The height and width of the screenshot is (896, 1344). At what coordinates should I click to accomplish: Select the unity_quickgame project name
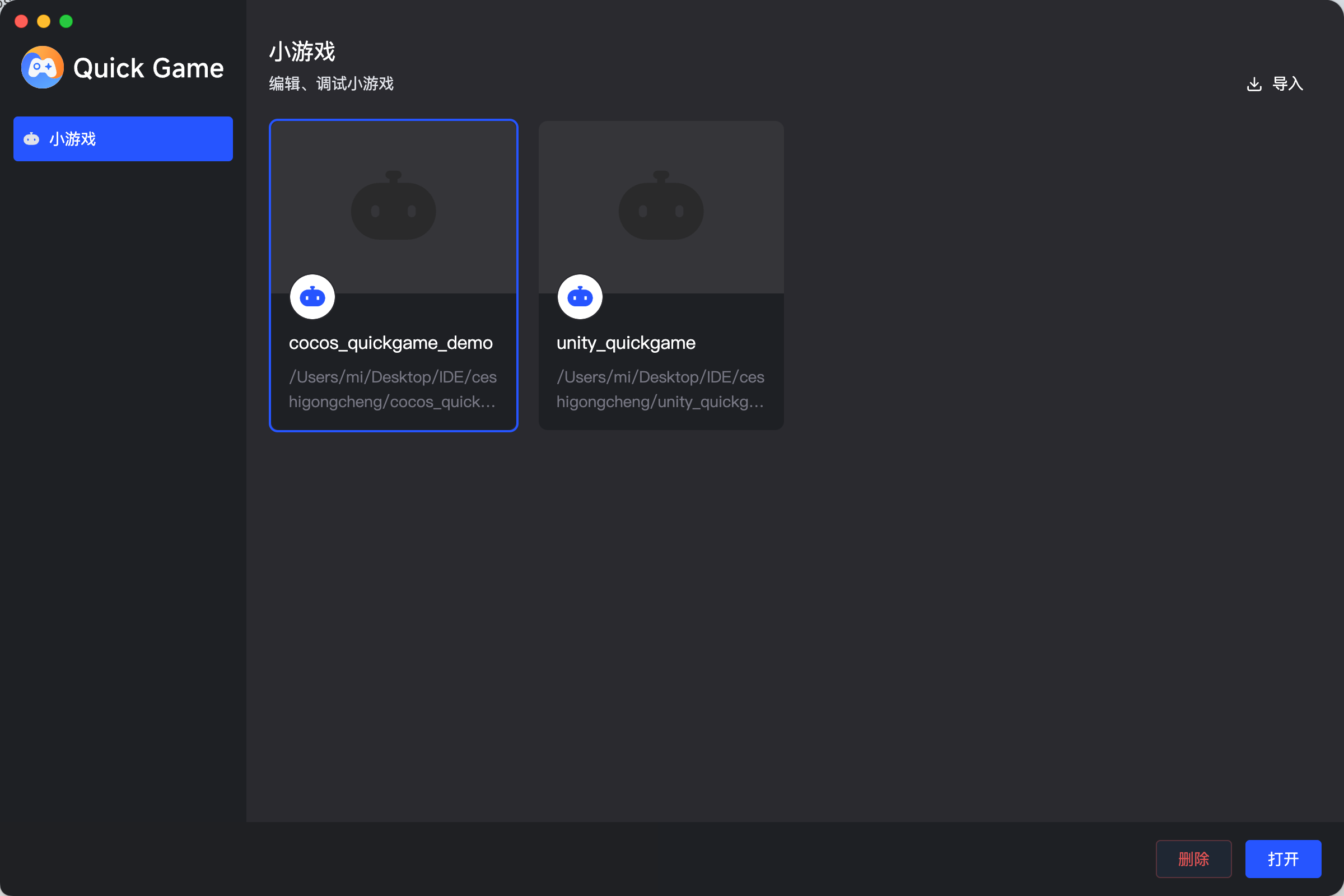[626, 343]
